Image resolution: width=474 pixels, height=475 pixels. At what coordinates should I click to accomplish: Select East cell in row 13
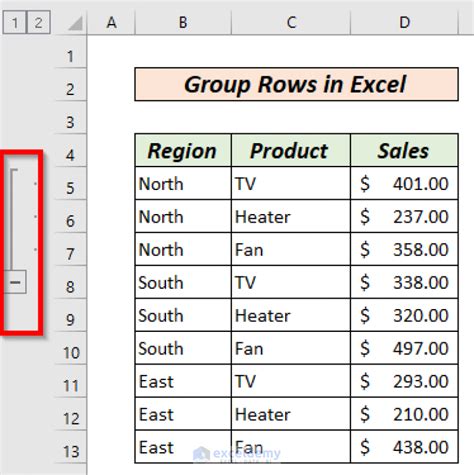click(183, 447)
